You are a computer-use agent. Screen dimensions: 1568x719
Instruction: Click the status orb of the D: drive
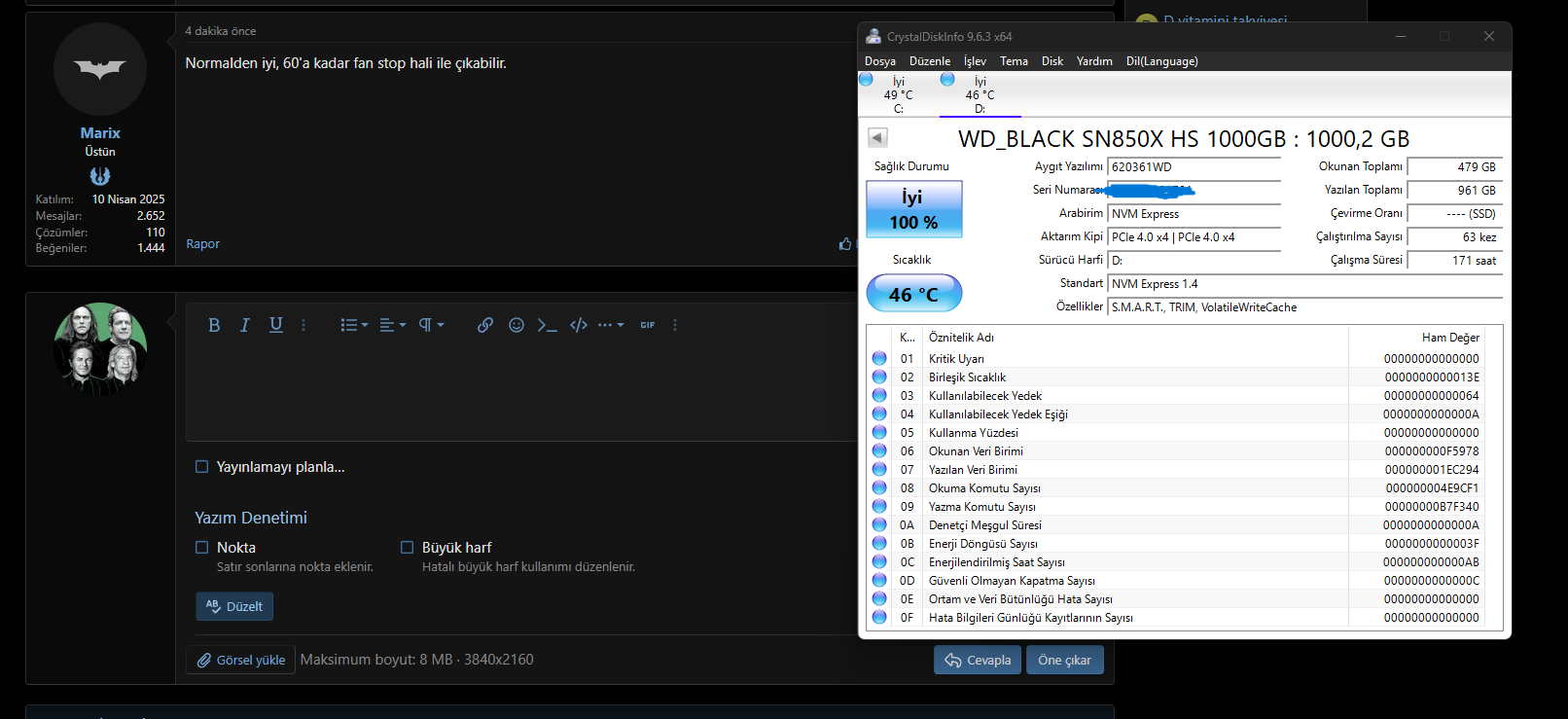947,80
